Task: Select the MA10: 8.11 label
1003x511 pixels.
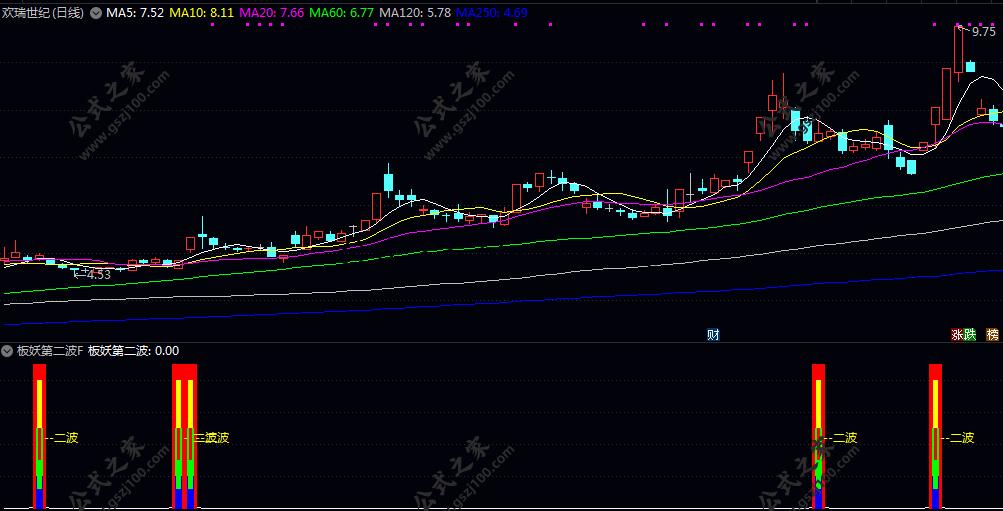Action: click(x=201, y=13)
